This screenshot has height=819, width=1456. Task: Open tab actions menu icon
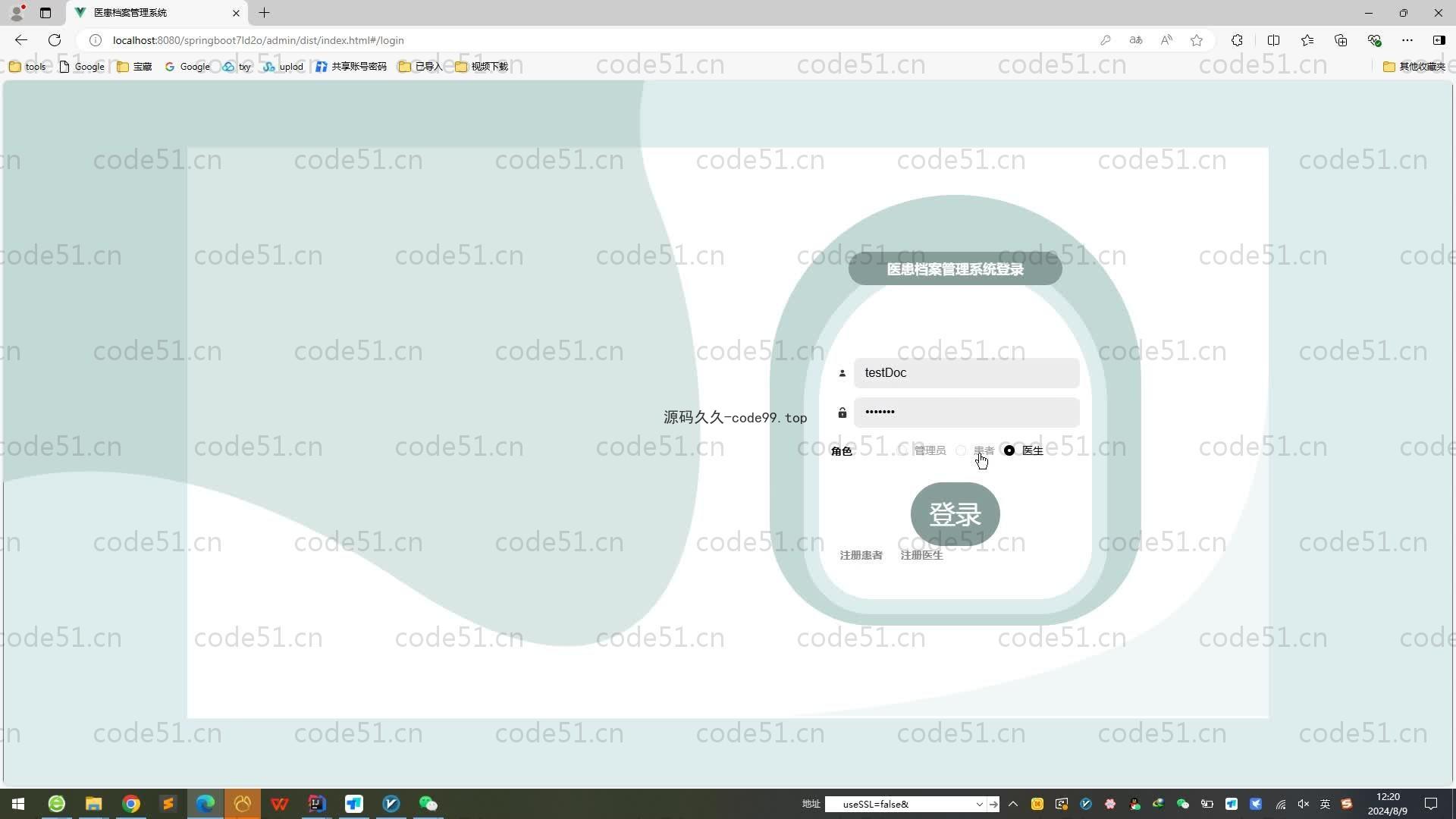point(45,13)
